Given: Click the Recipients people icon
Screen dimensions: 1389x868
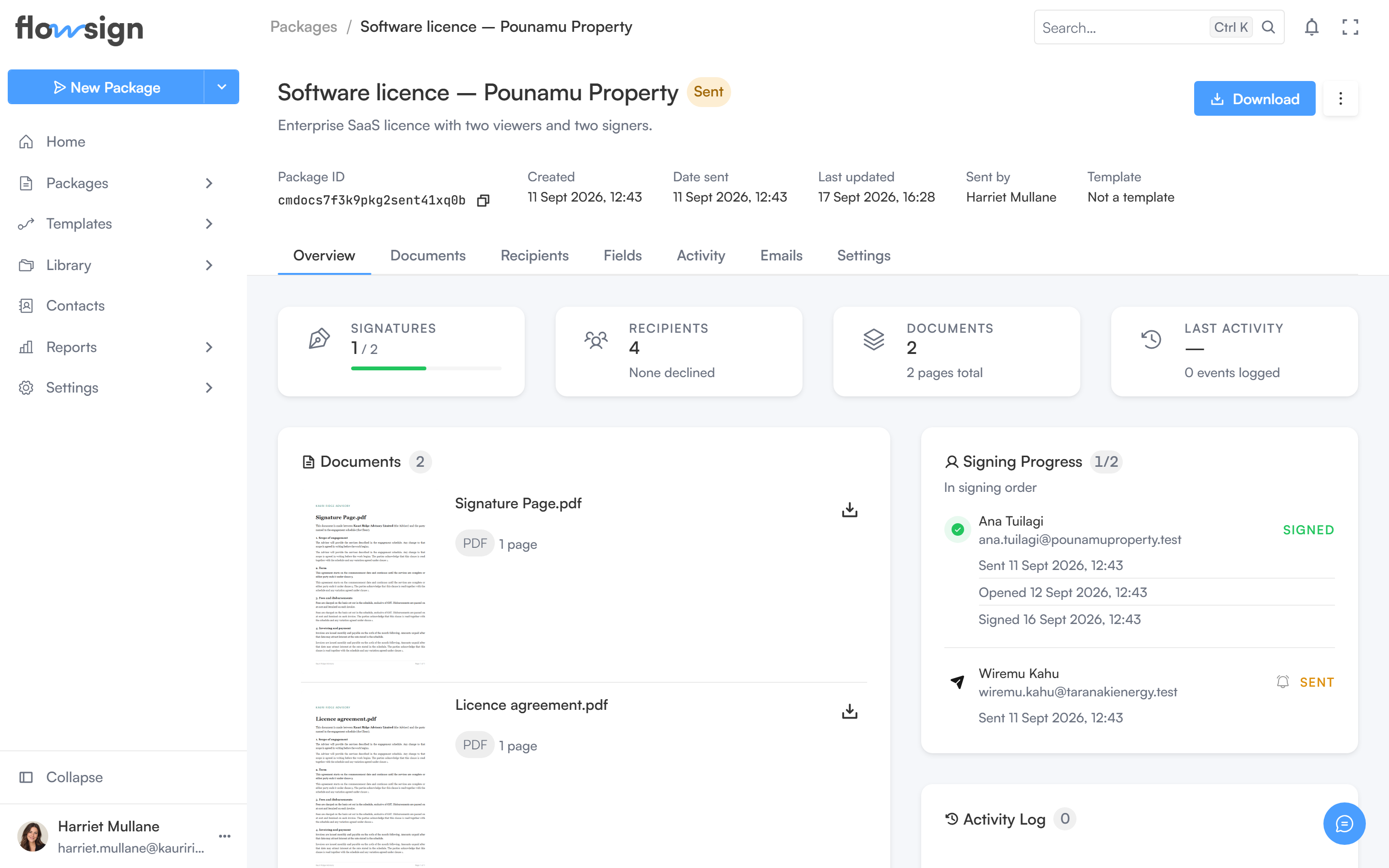Looking at the screenshot, I should tap(596, 339).
